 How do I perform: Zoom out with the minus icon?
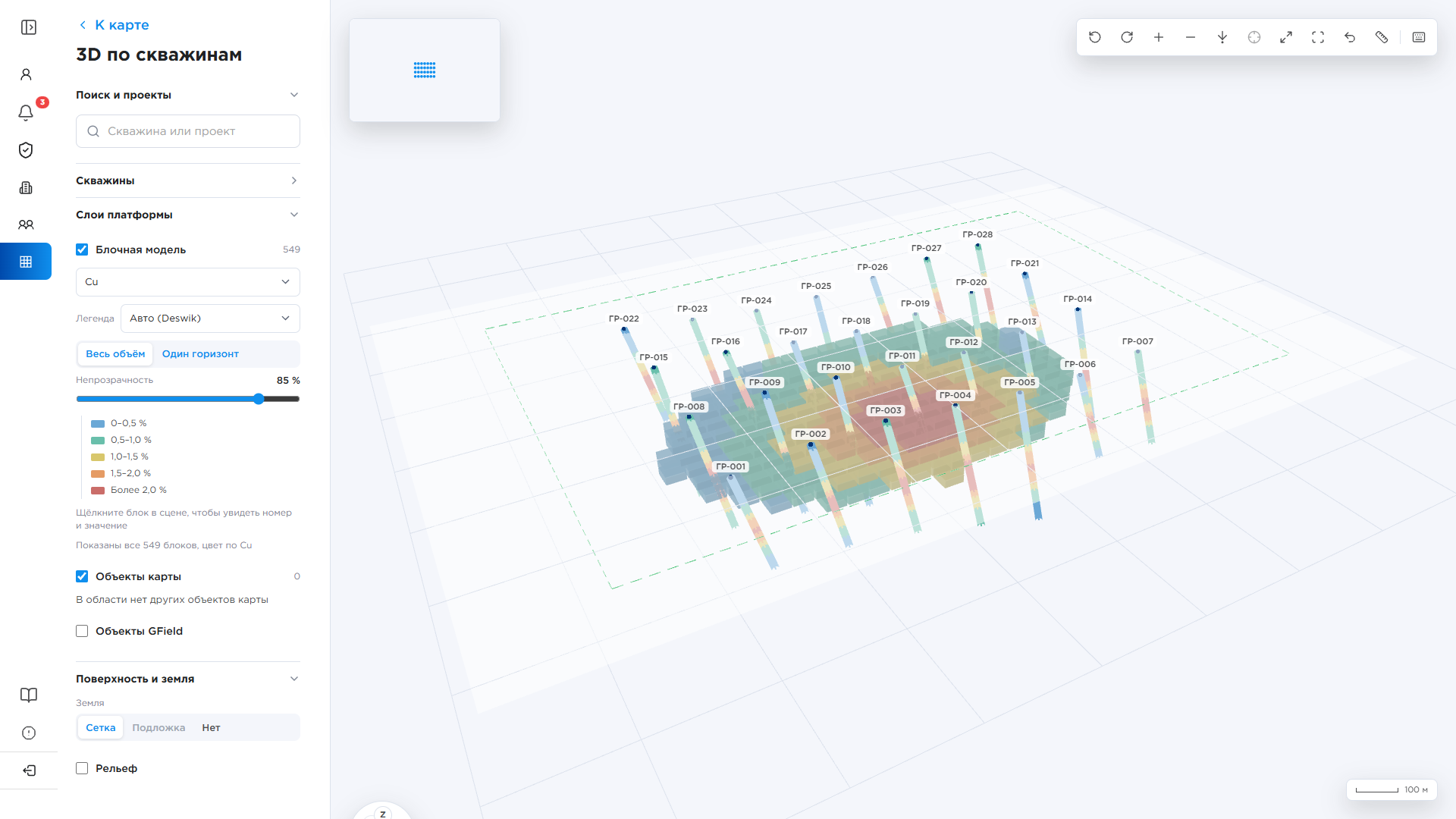[1191, 37]
